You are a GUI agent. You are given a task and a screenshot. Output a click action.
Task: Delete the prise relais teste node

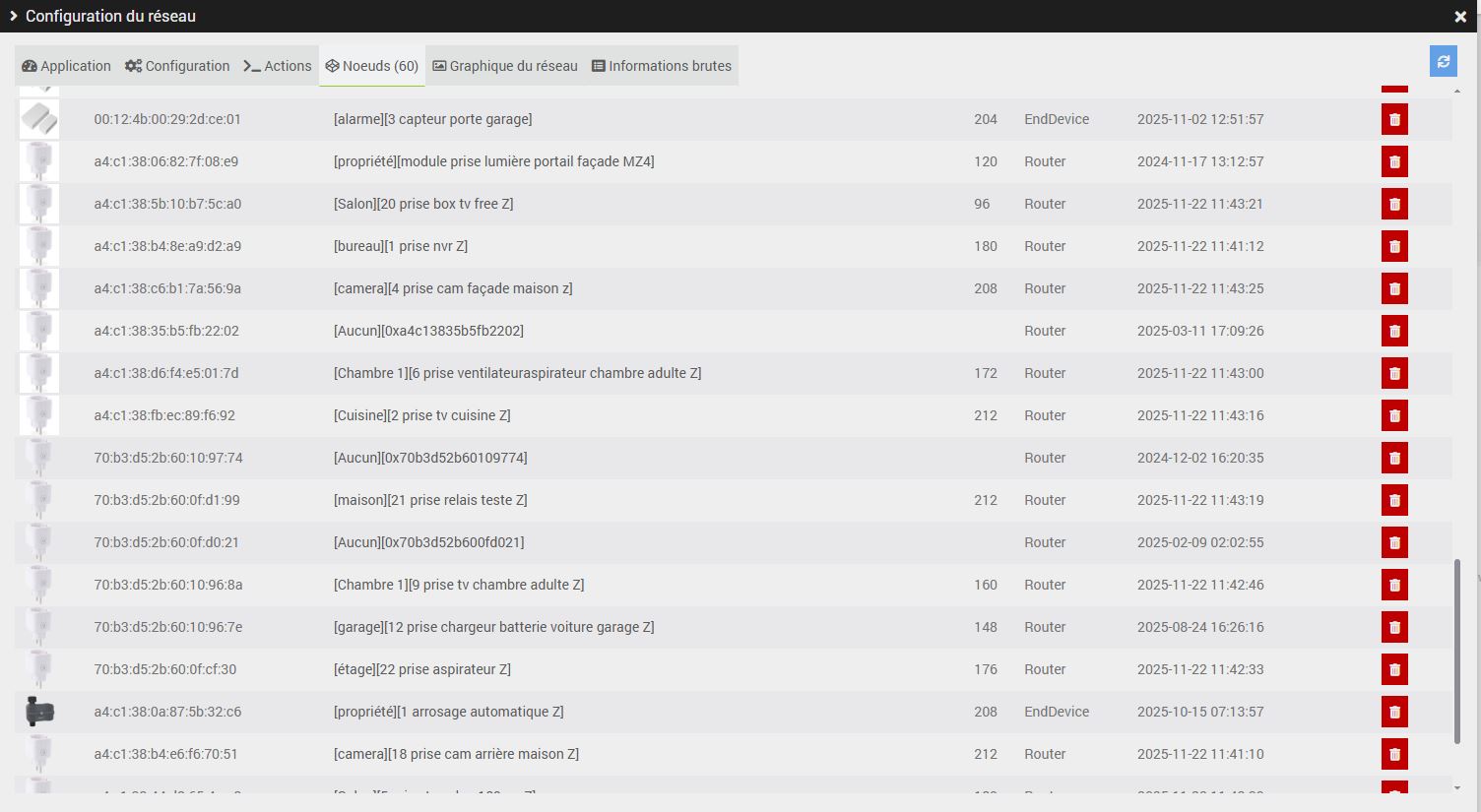[x=1394, y=500]
